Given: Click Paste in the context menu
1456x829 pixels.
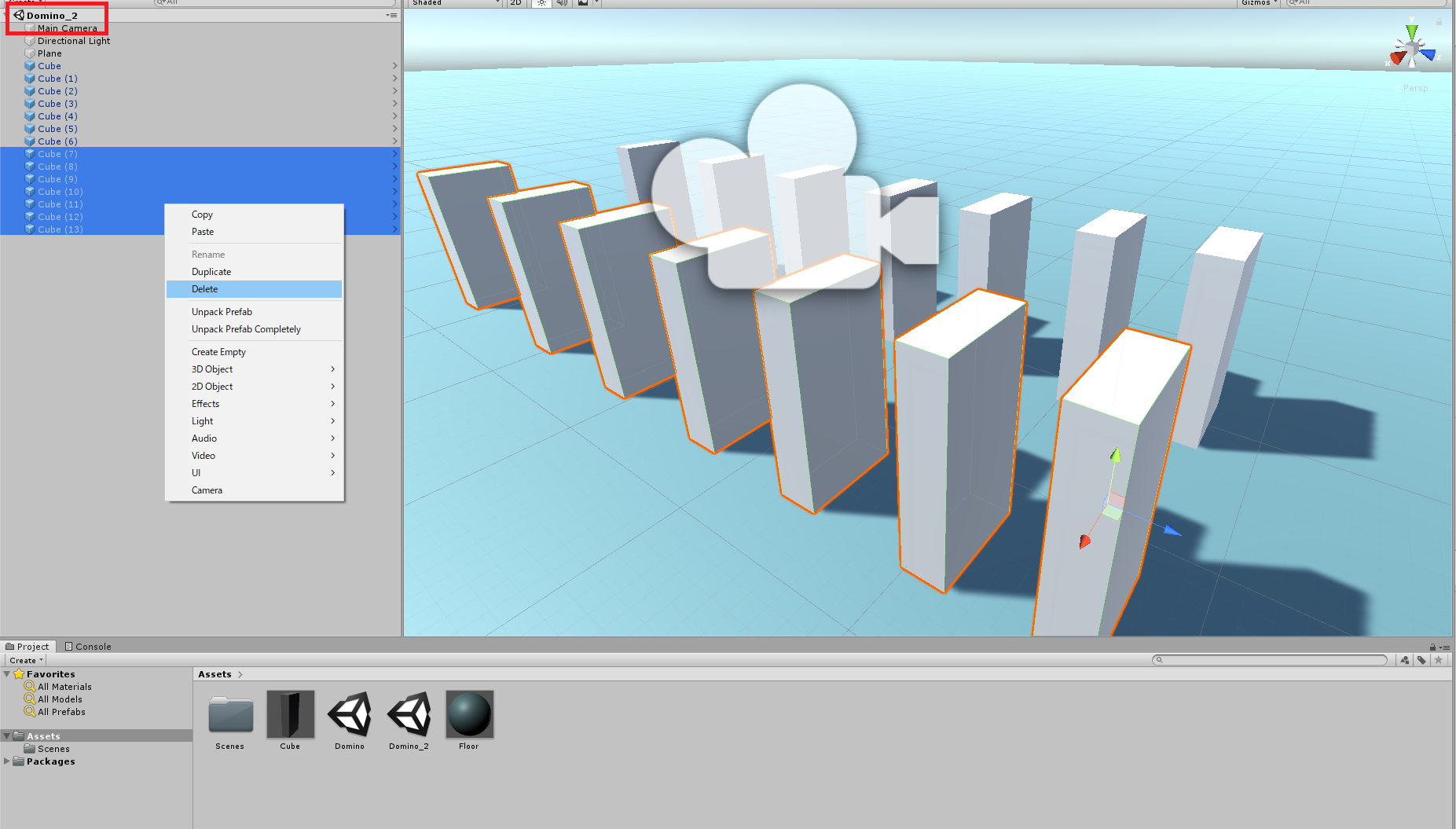Looking at the screenshot, I should tap(254, 232).
